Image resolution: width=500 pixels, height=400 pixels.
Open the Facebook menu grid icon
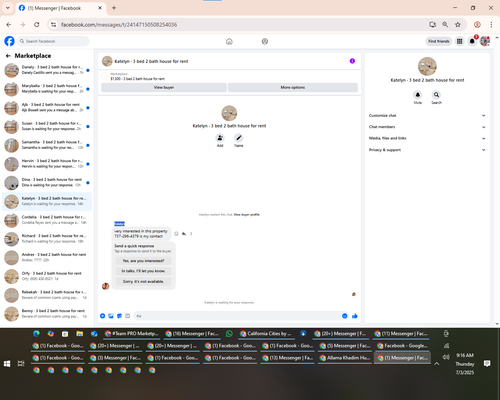[460, 41]
